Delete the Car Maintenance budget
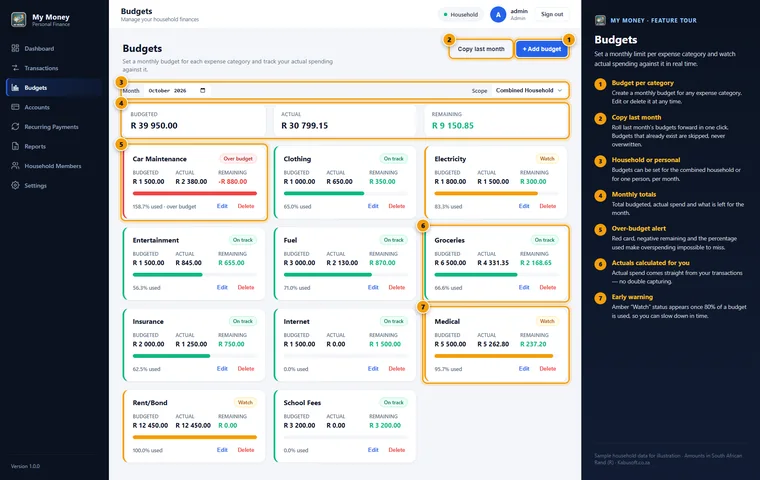This screenshot has width=760, height=480. pyautogui.click(x=246, y=206)
